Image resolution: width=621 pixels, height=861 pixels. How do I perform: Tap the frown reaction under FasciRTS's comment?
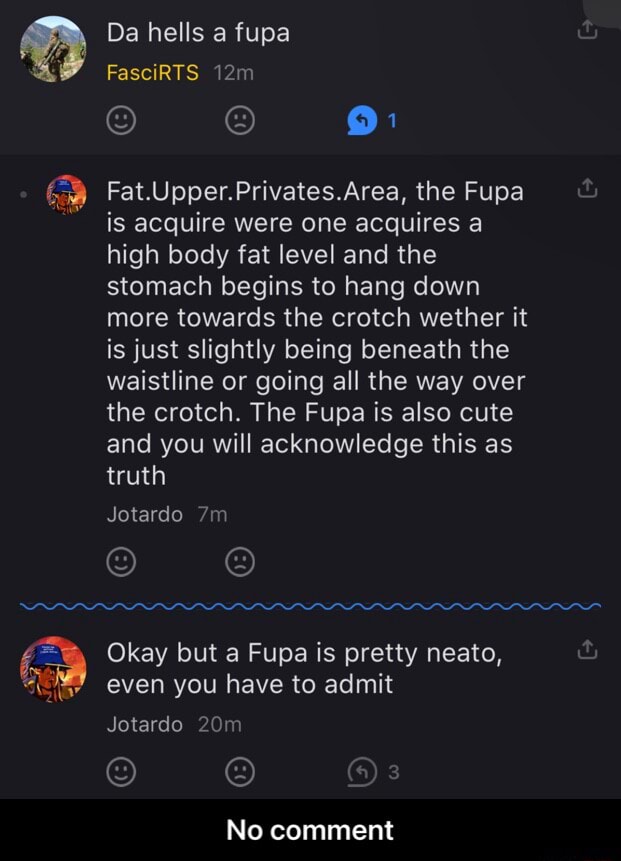coord(238,121)
